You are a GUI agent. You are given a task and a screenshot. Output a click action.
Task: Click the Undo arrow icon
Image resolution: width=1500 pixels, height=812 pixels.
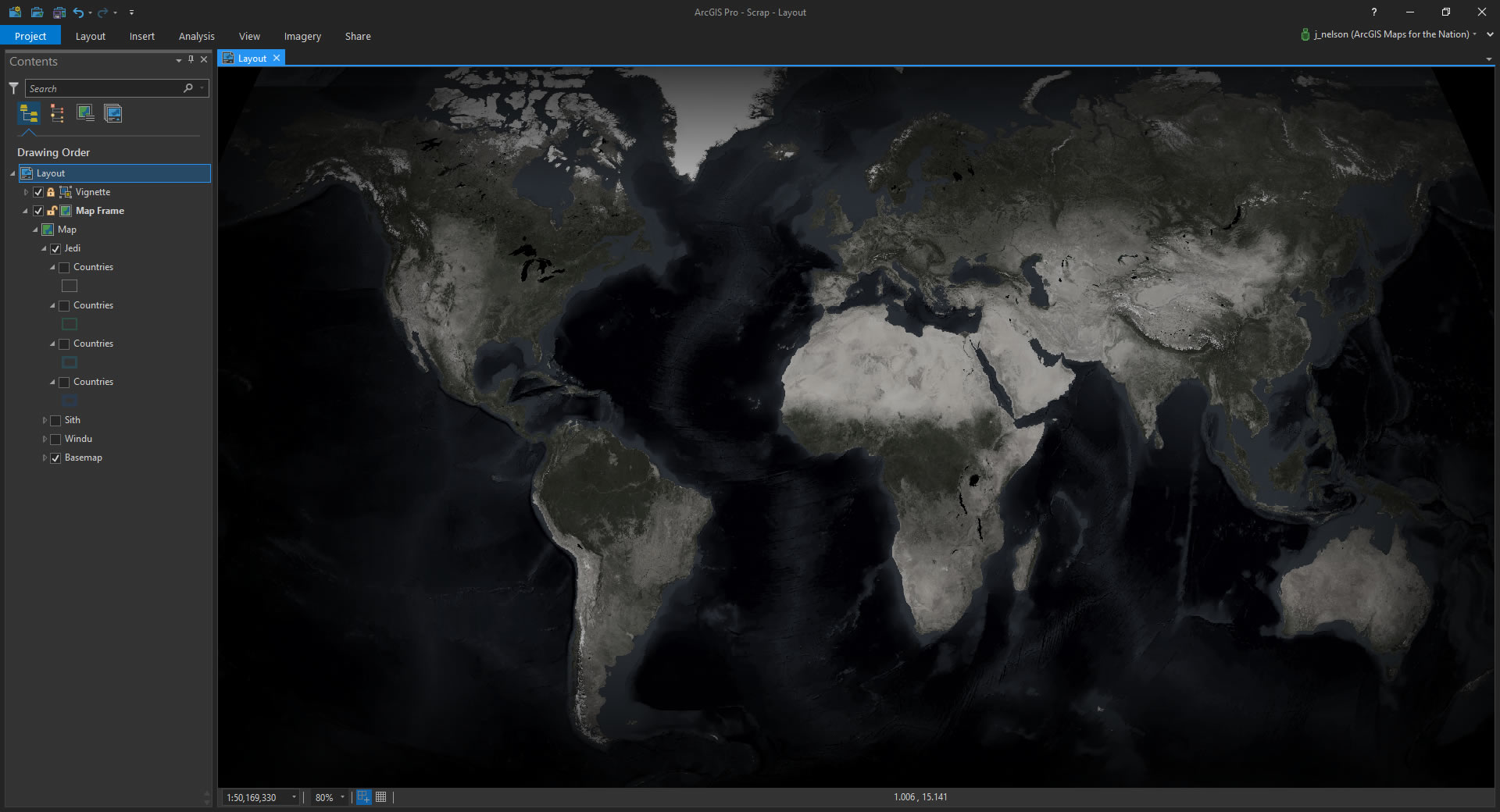point(78,12)
